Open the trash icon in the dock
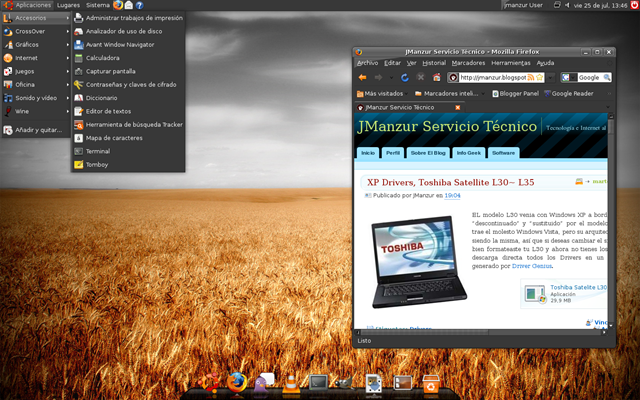 [431, 384]
